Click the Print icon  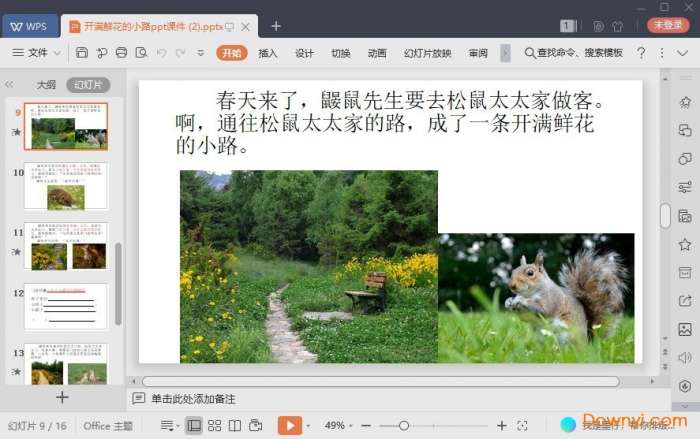point(121,53)
